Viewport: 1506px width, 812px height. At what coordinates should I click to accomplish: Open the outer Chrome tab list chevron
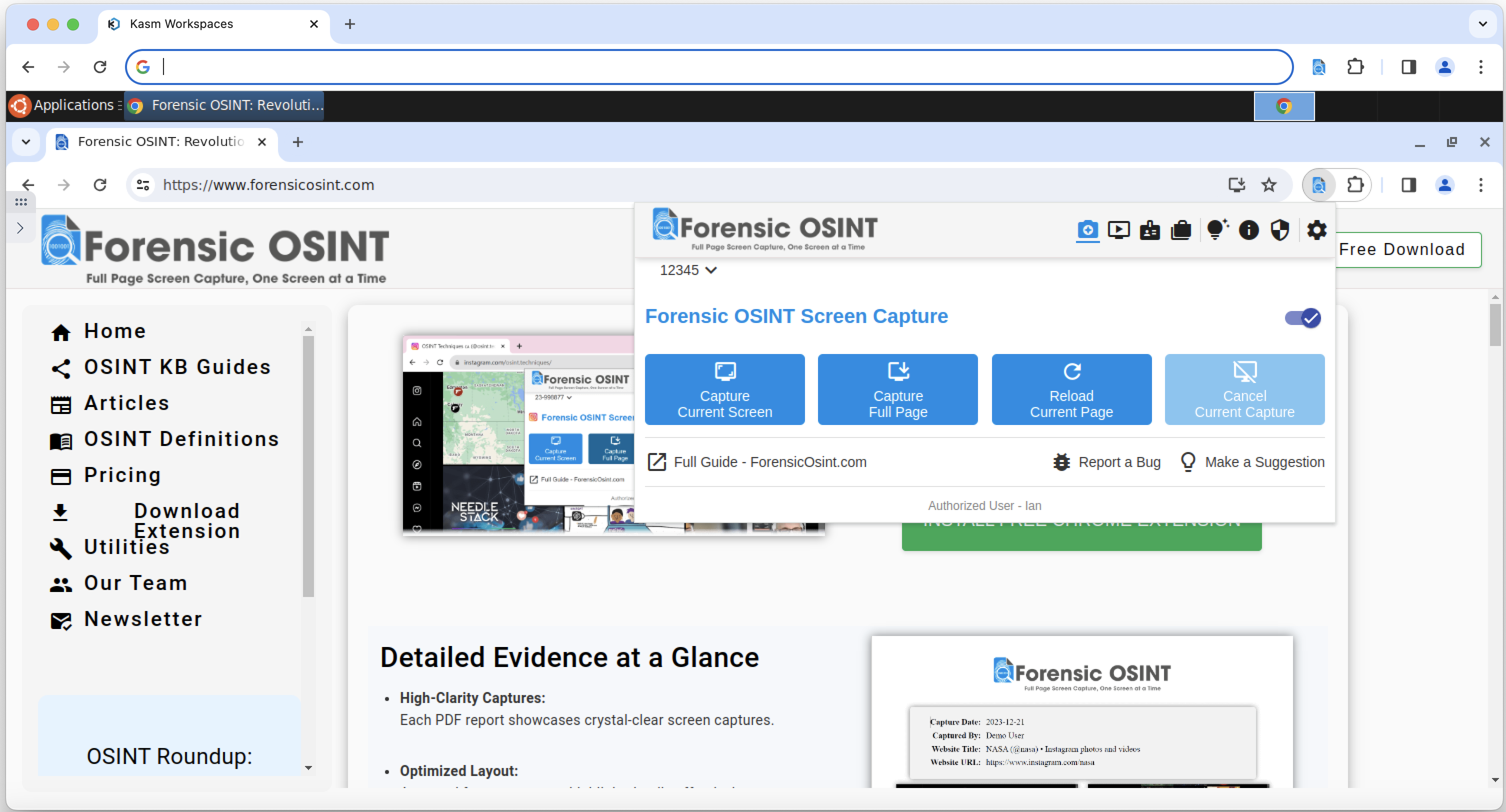(x=1482, y=24)
